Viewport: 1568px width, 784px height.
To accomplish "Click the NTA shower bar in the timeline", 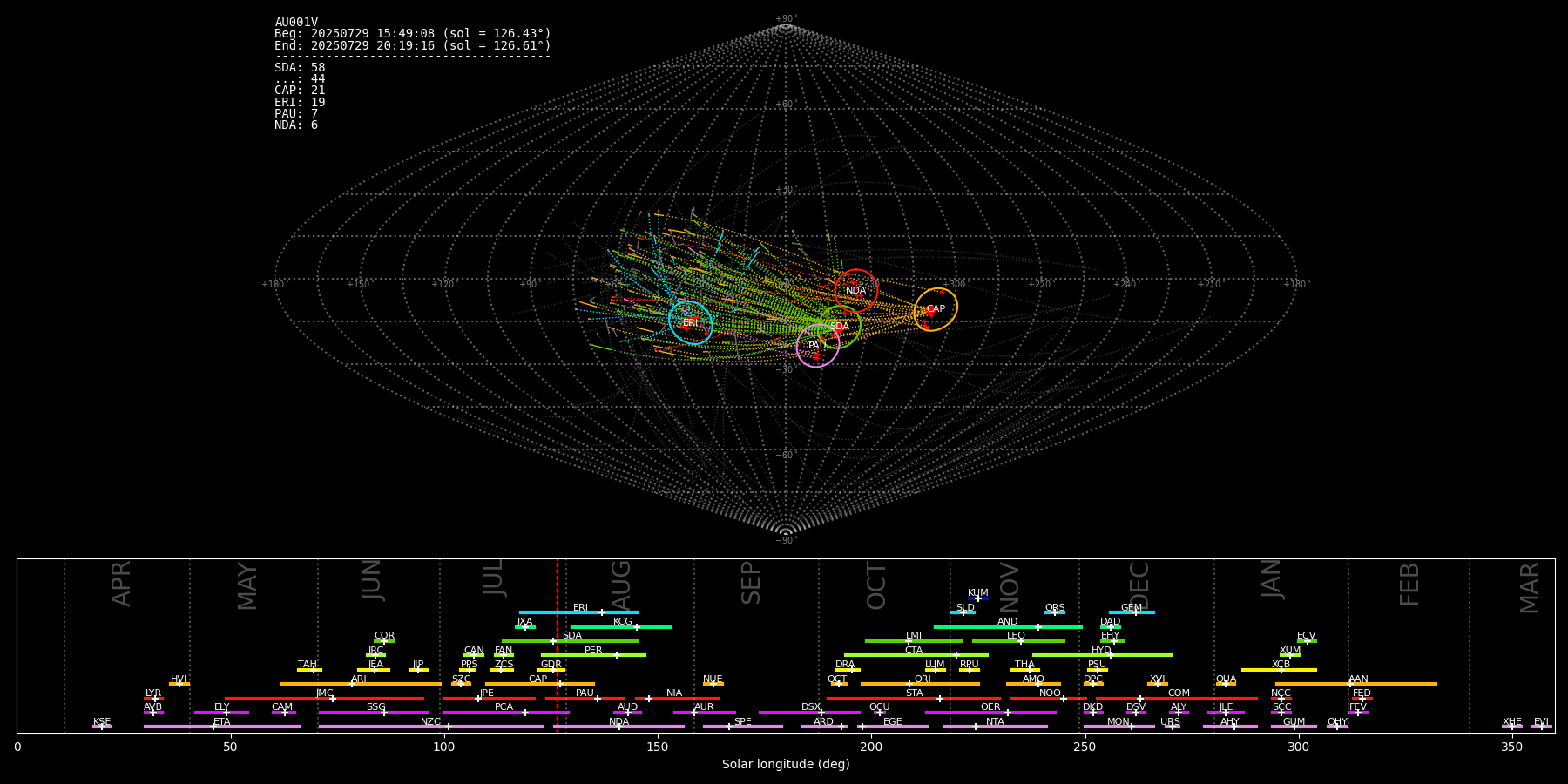I will tap(995, 727).
